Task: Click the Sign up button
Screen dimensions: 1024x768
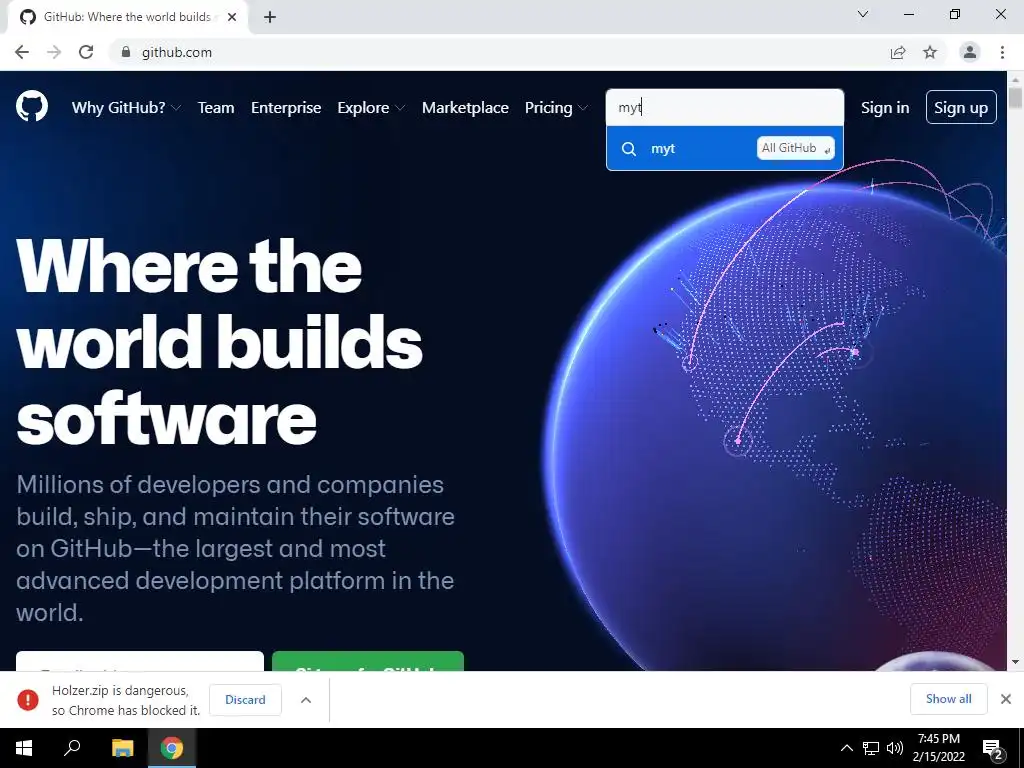Action: 961,107
